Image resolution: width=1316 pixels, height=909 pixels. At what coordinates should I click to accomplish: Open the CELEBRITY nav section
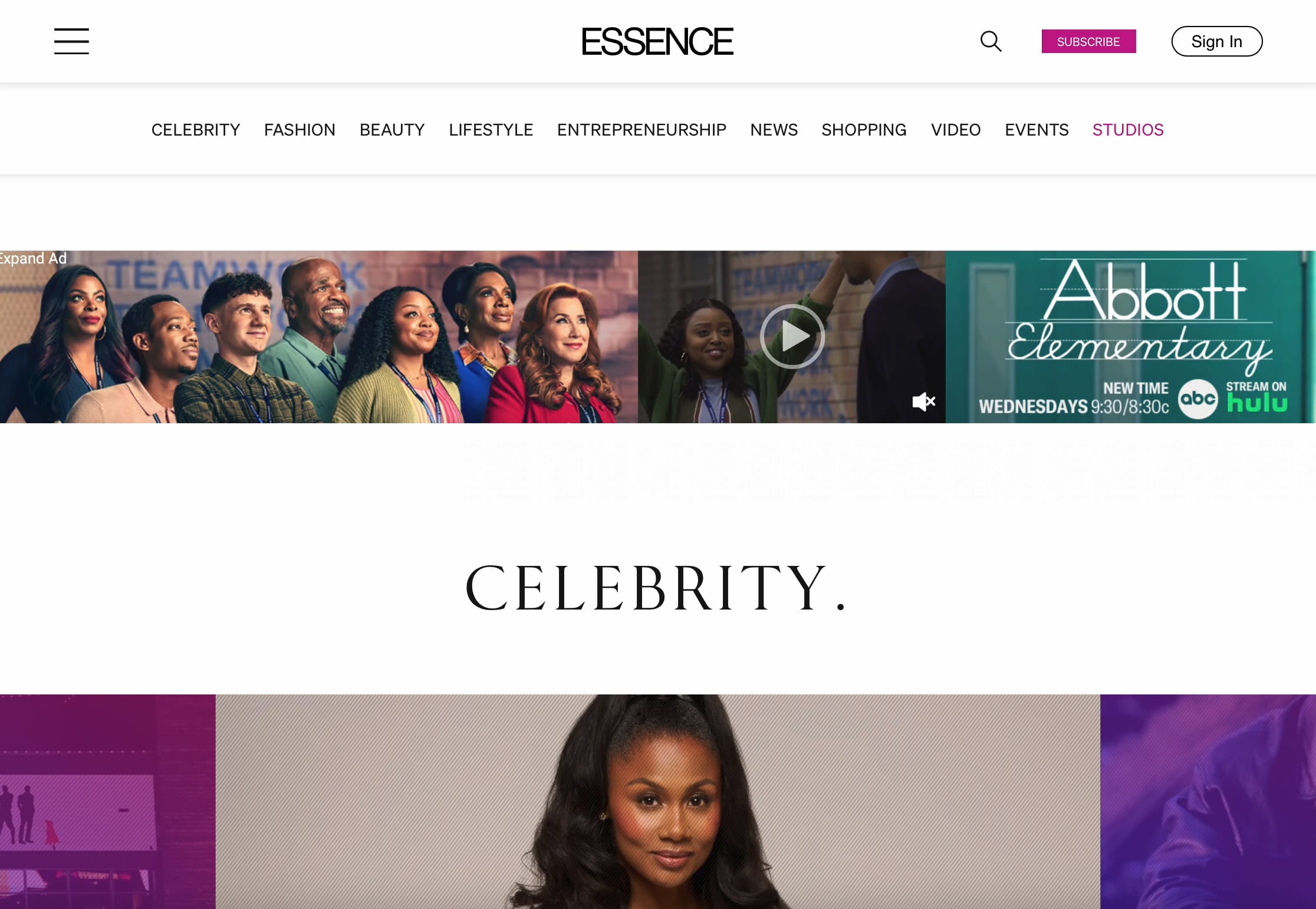(196, 130)
